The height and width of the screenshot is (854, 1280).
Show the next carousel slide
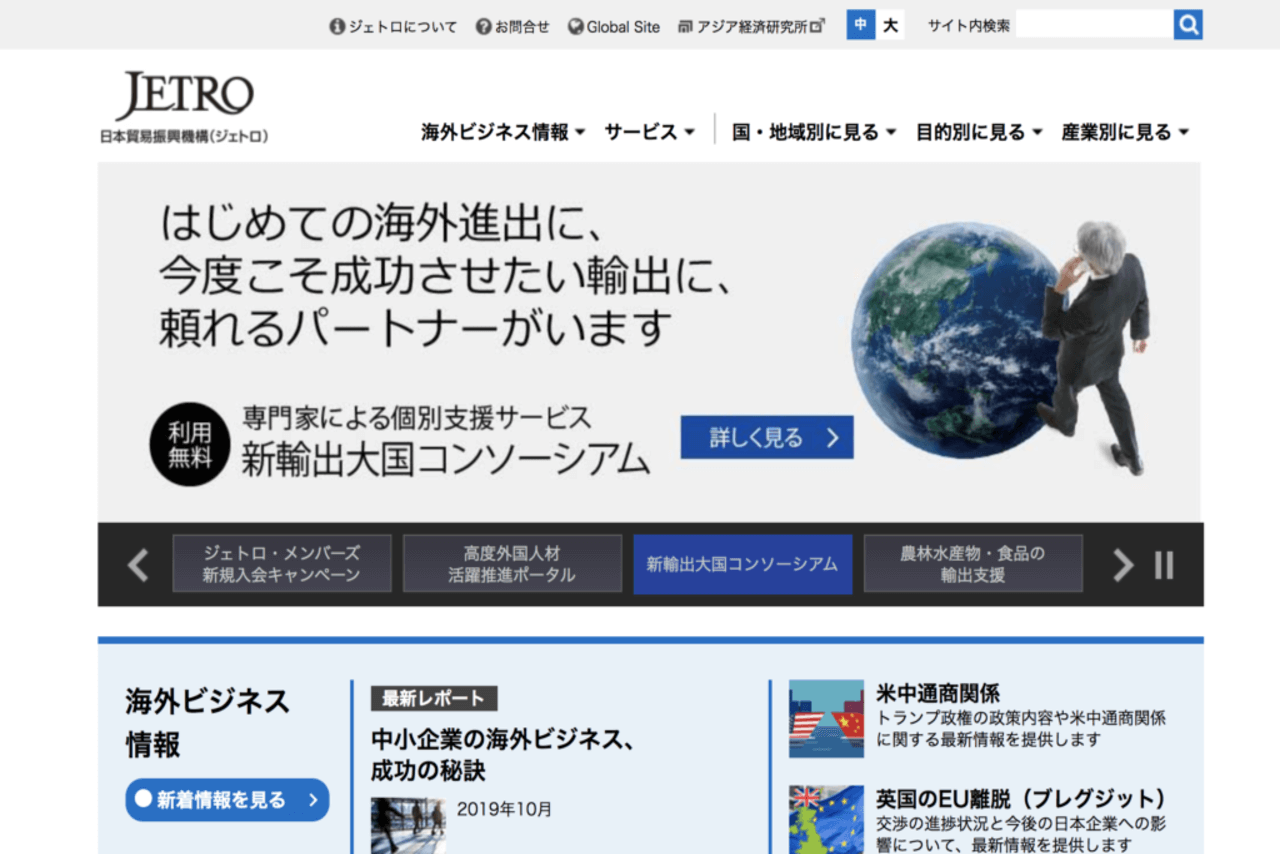1124,565
